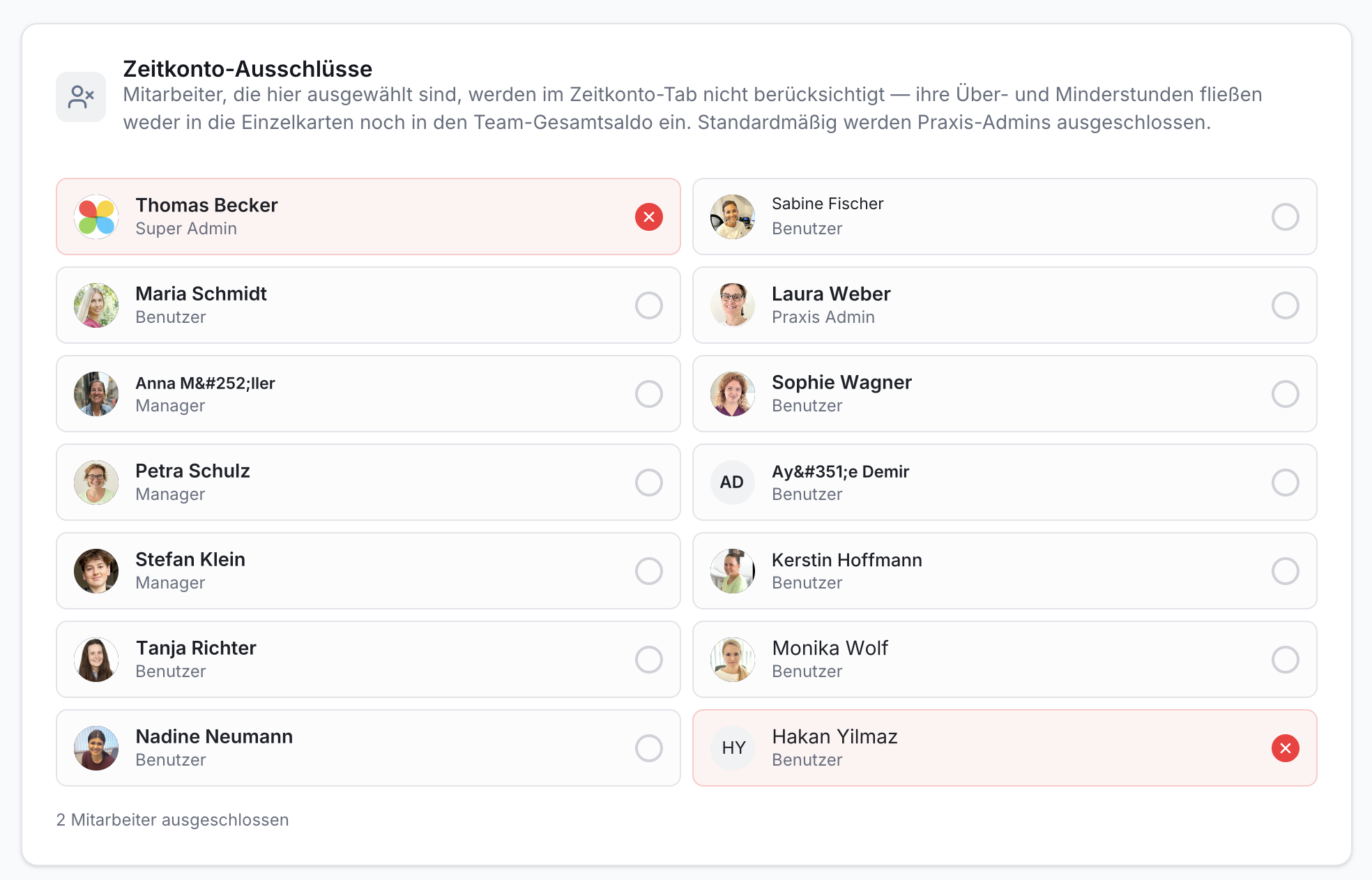Click the HY initials avatar

point(733,748)
